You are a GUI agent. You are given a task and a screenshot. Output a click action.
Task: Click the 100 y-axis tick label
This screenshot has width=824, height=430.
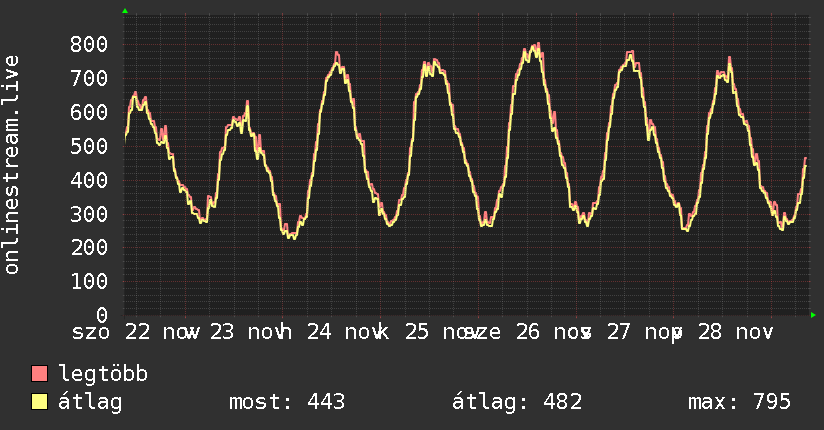point(90,281)
